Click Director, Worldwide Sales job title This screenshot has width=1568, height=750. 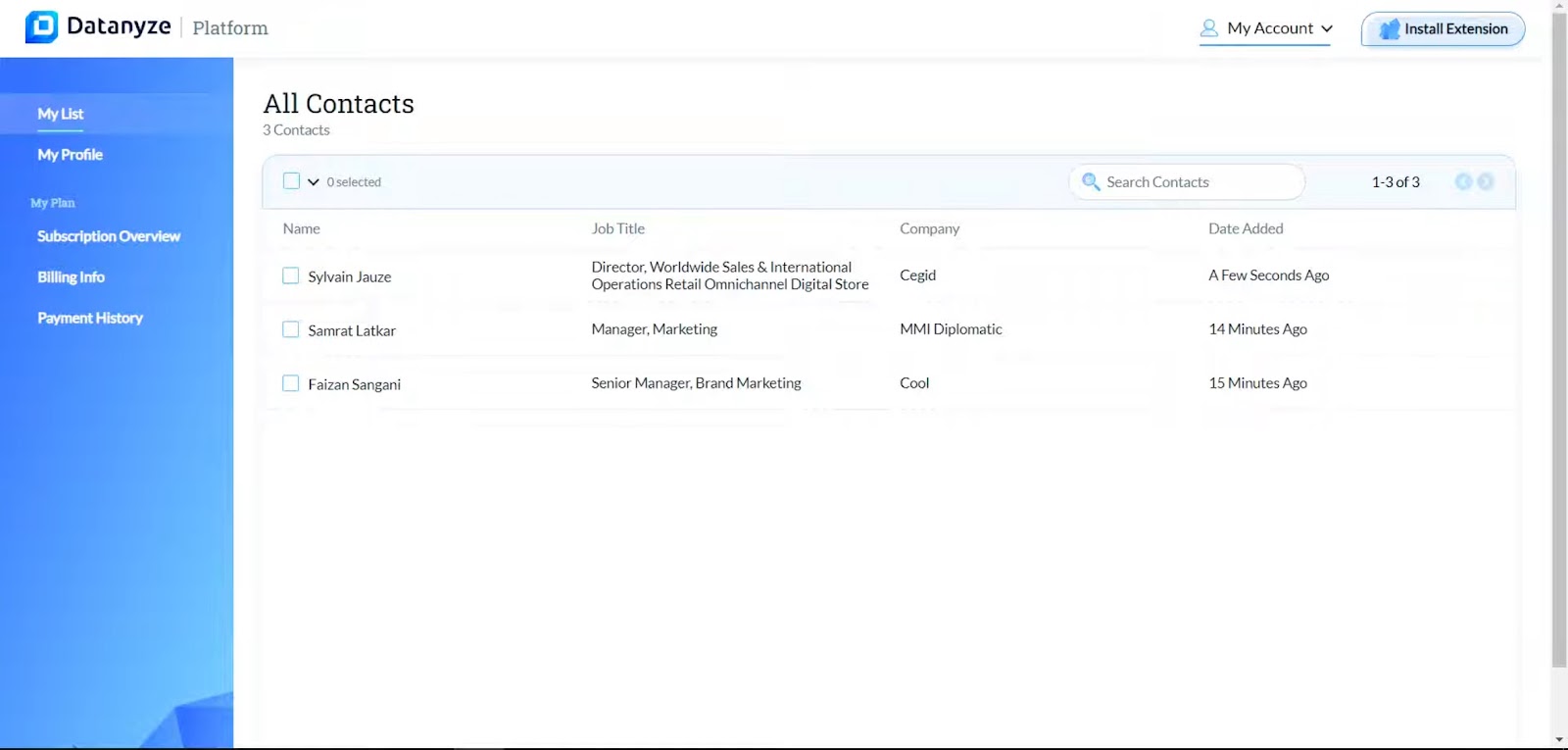pyautogui.click(x=730, y=275)
